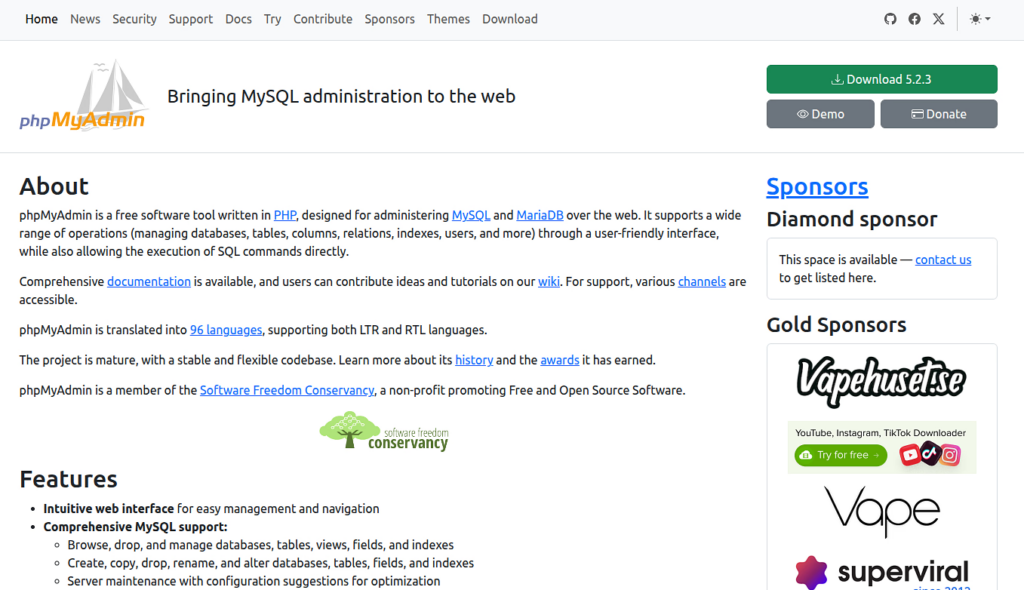The image size is (1024, 590).
Task: Open phpMyAdmin's X profile via the X icon
Action: (x=938, y=18)
